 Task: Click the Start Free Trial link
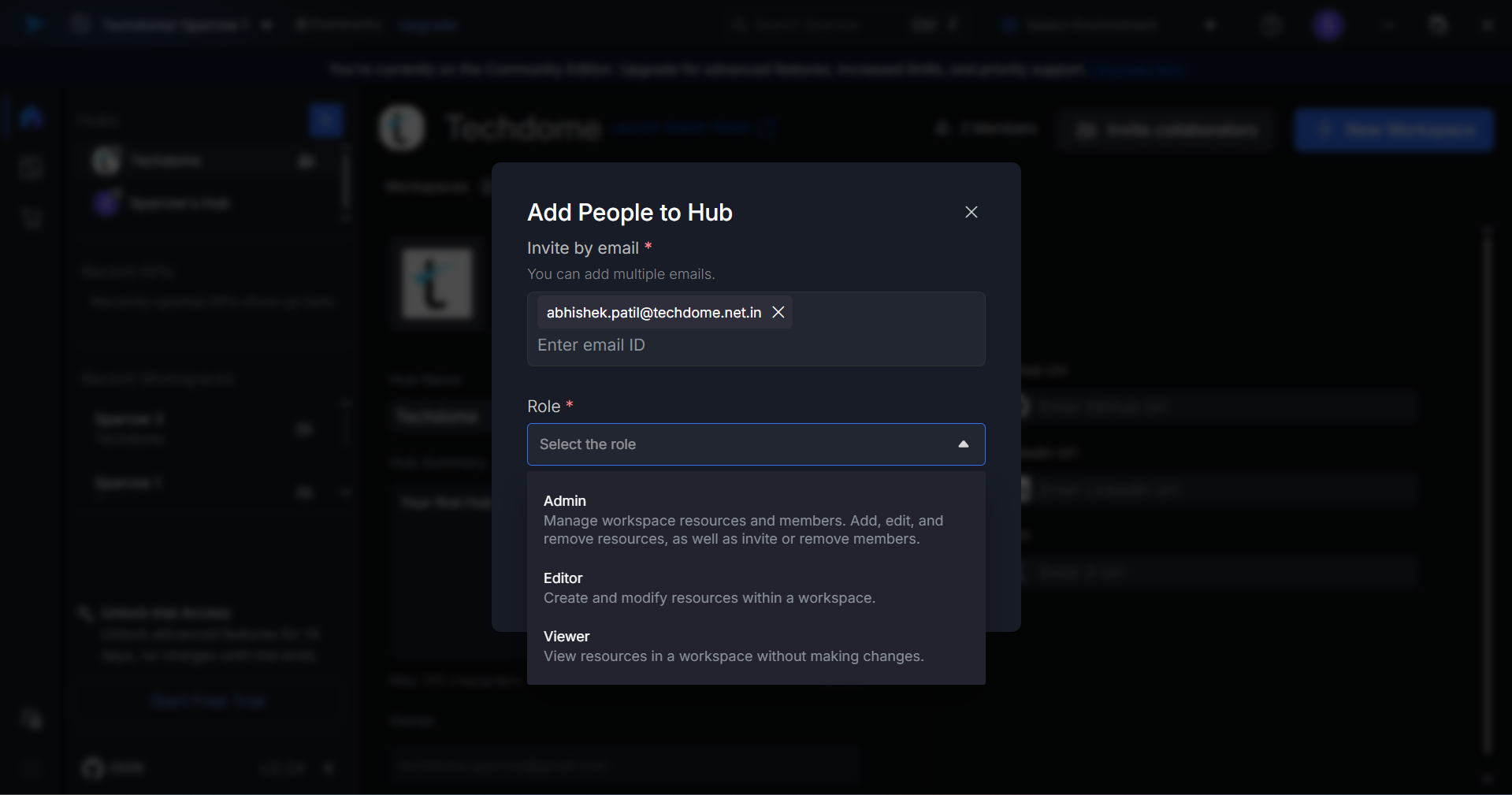pyautogui.click(x=209, y=701)
